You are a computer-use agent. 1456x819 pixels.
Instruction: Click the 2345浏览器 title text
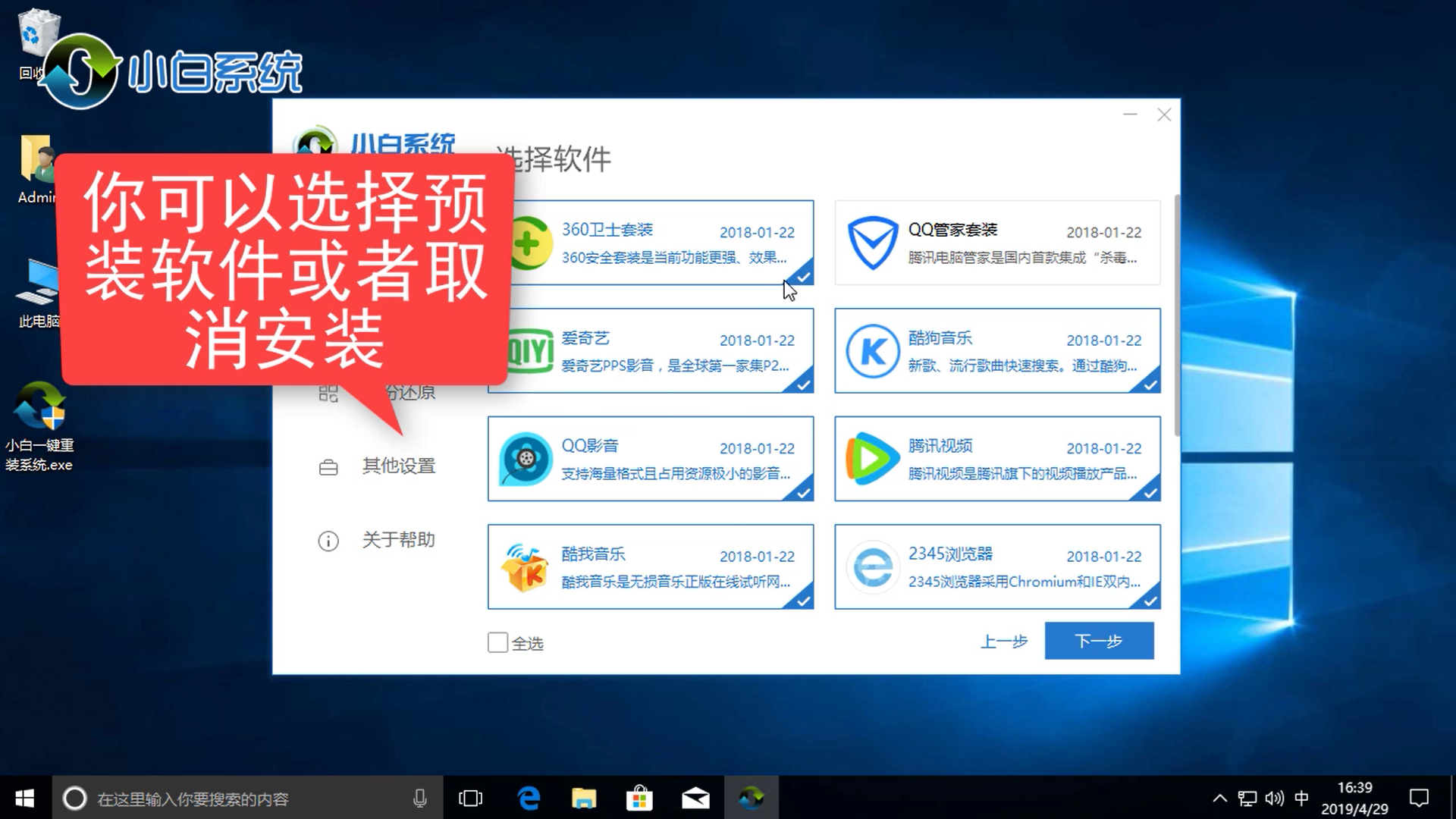pos(950,554)
